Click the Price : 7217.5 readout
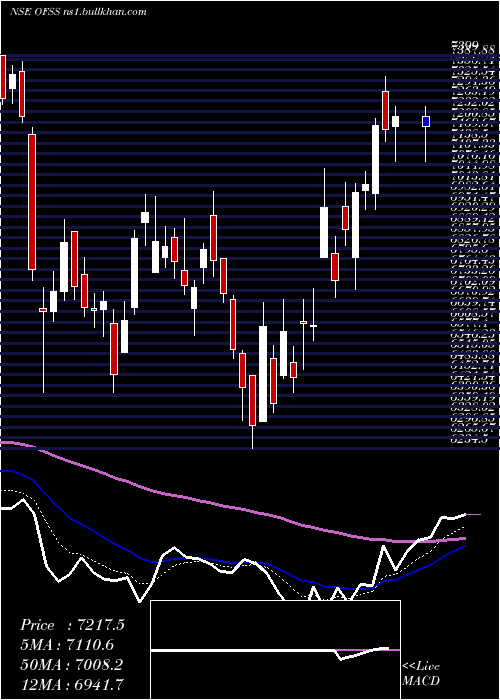500x700 pixels. [72, 625]
